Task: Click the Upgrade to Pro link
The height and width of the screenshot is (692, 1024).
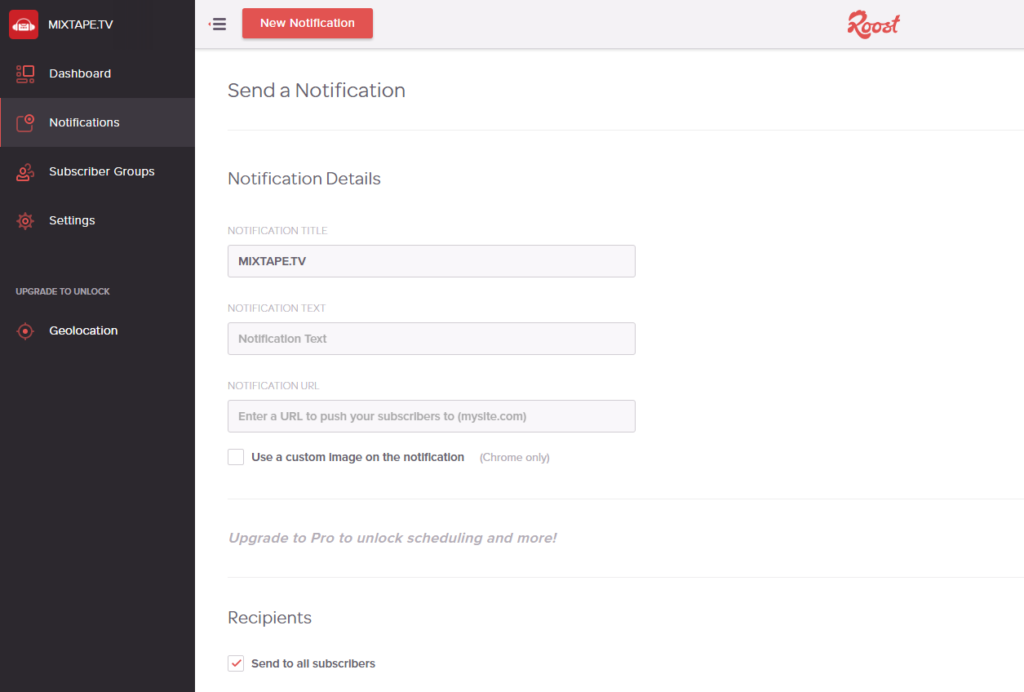Action: pyautogui.click(x=393, y=537)
